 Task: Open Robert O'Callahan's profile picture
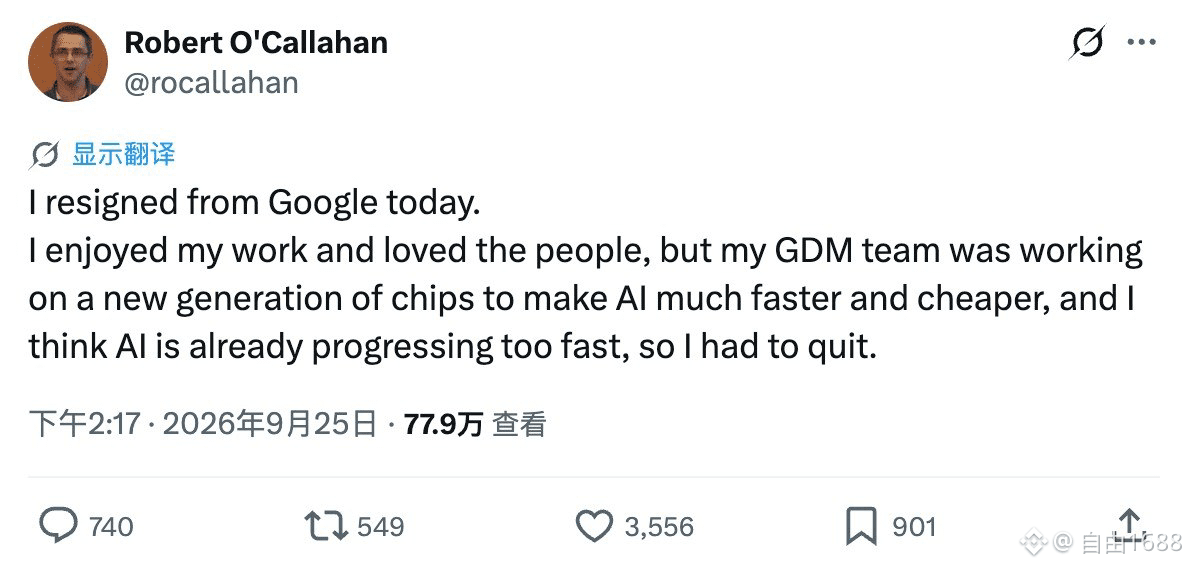[68, 62]
